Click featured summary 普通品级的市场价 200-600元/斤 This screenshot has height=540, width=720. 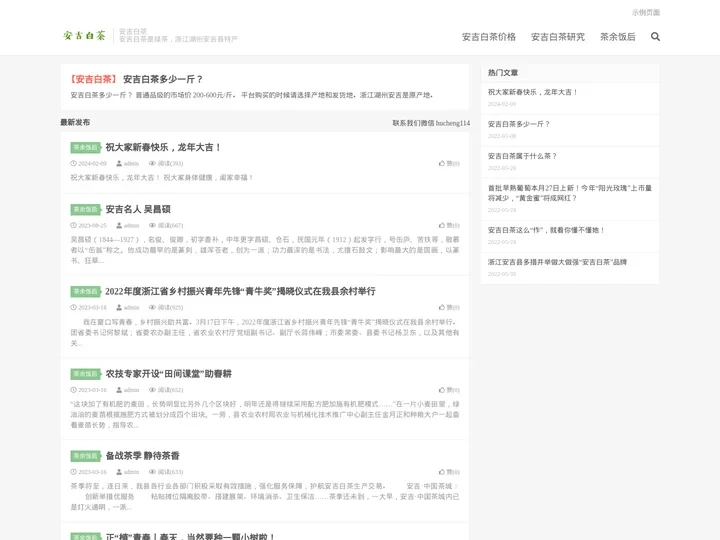click(186, 95)
